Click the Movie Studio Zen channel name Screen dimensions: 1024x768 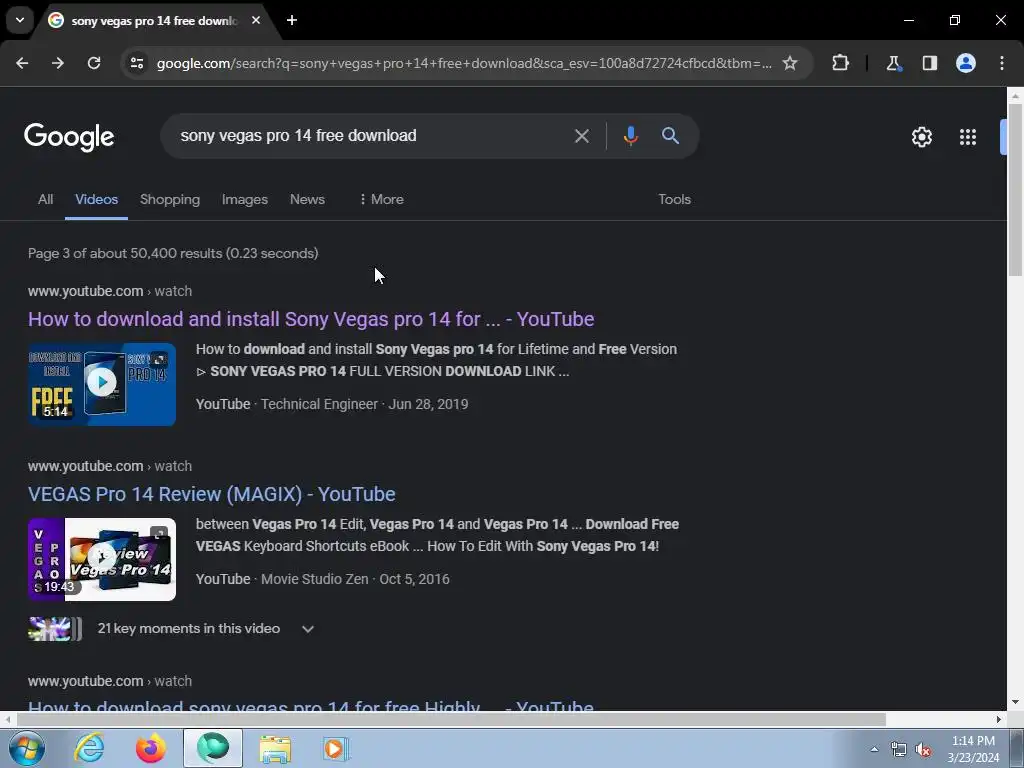tap(315, 579)
